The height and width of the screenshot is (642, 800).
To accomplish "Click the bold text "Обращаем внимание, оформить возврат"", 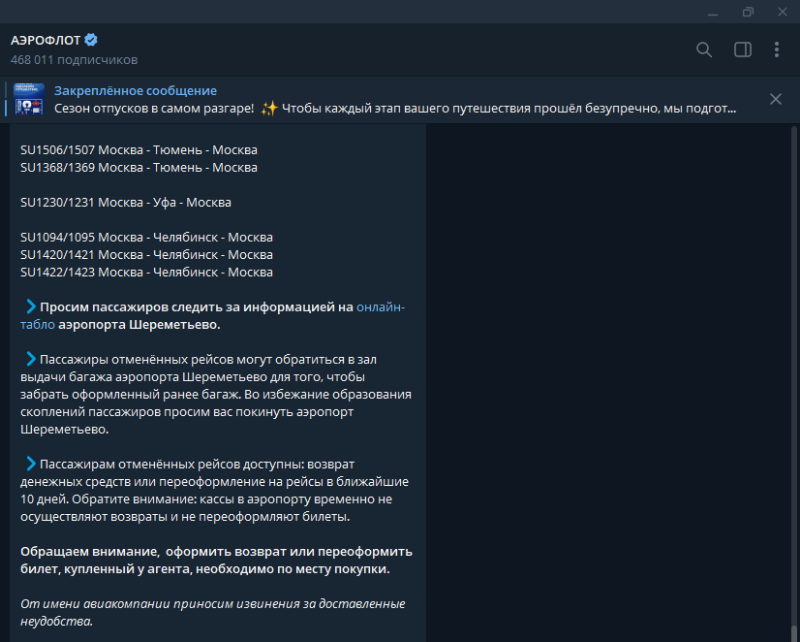I will pos(154,552).
